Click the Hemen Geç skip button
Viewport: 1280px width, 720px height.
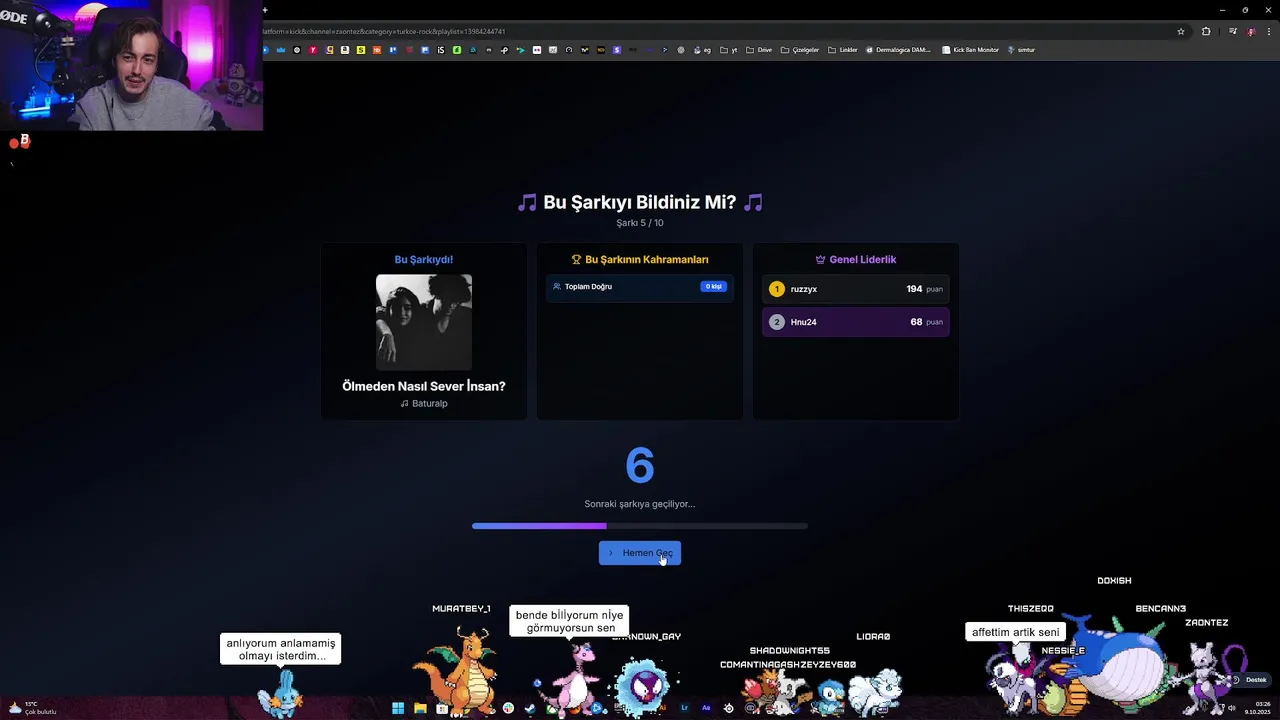click(640, 553)
